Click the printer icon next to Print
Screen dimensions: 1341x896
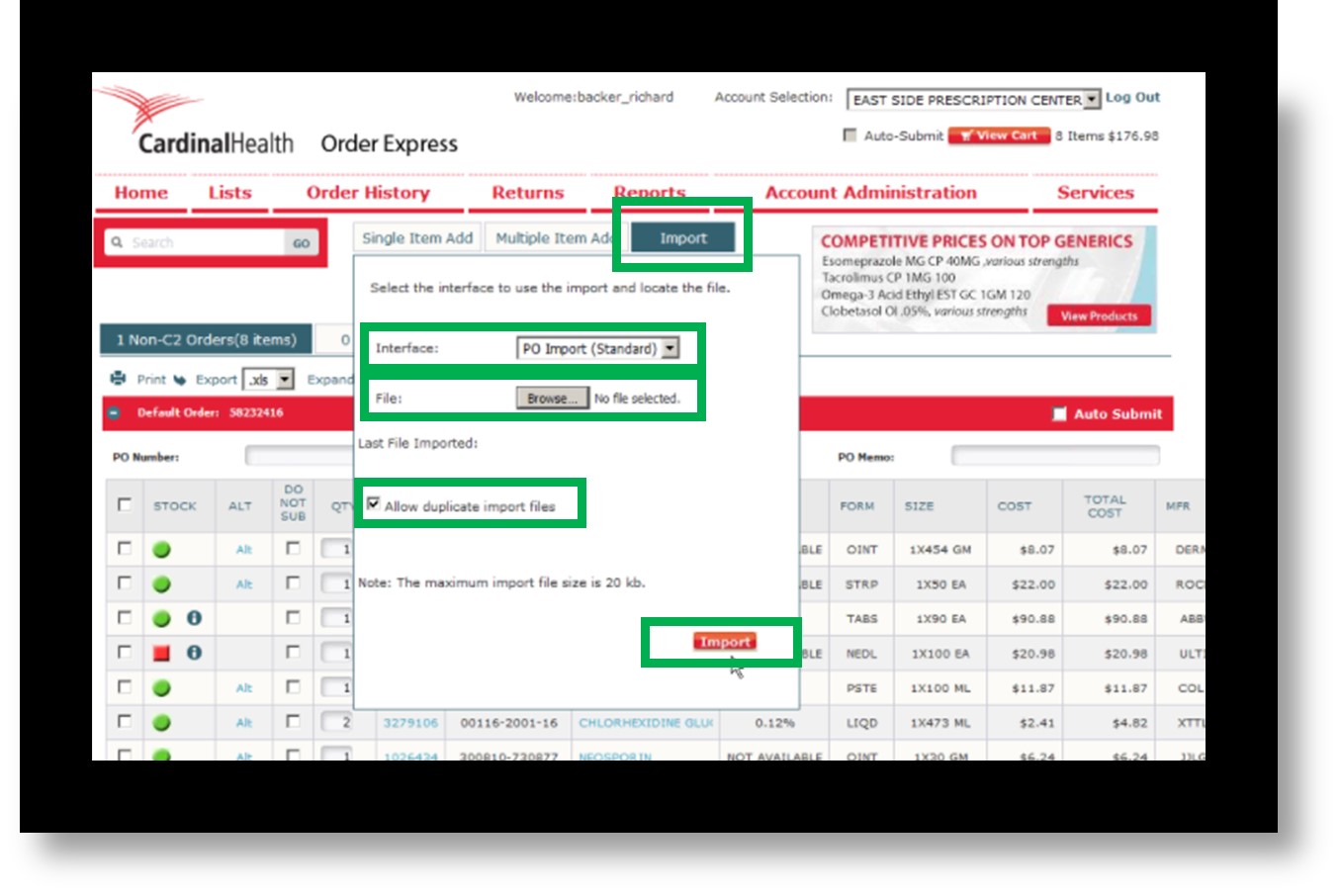click(x=119, y=379)
